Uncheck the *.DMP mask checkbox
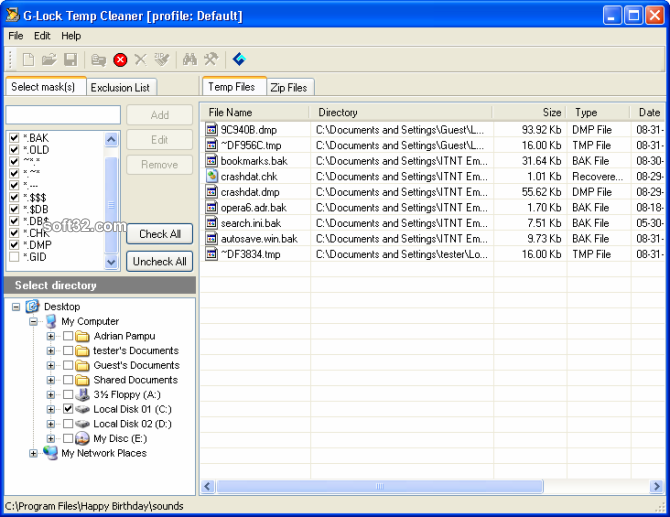The height and width of the screenshot is (517, 670). pos(14,245)
